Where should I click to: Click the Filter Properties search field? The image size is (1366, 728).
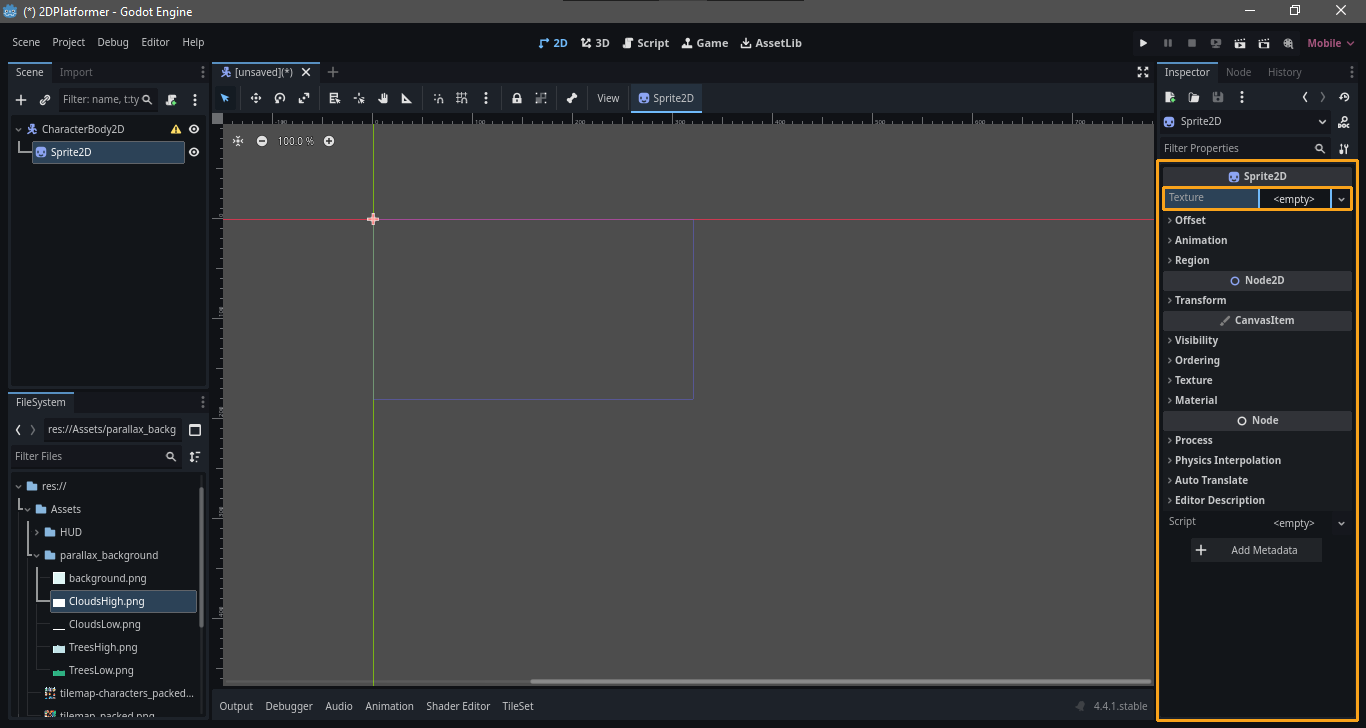pyautogui.click(x=1235, y=148)
